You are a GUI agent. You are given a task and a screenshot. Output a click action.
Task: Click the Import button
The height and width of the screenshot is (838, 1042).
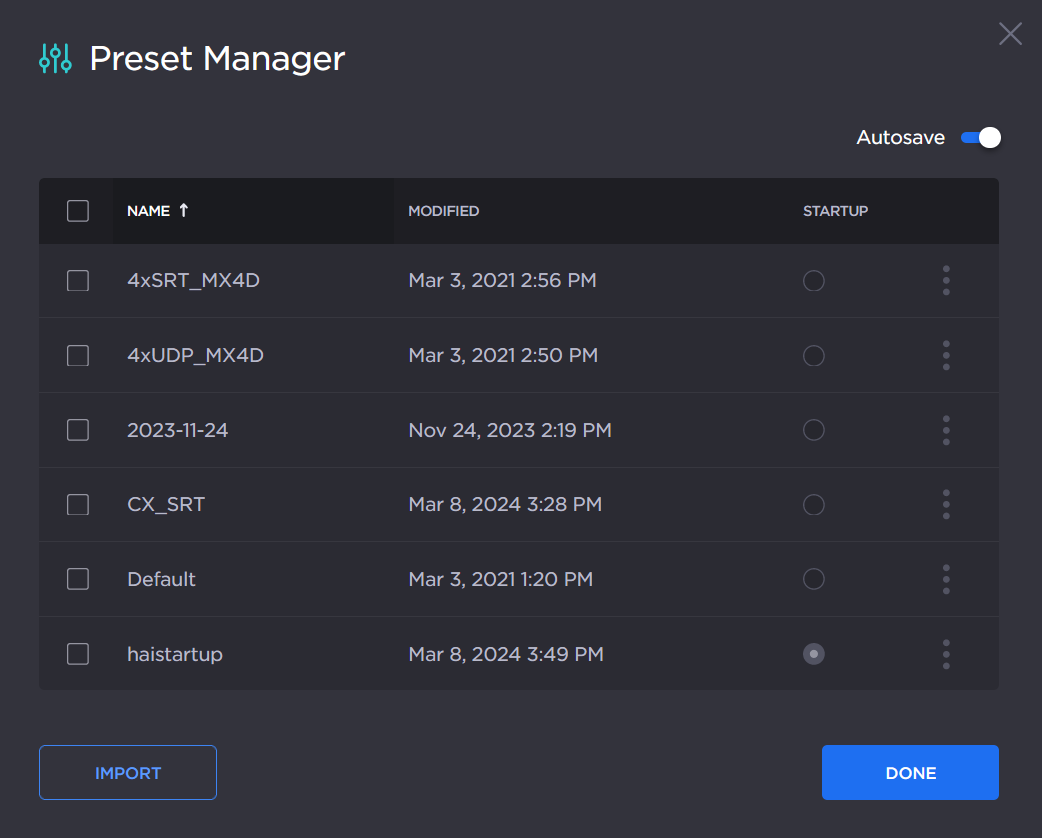click(x=128, y=773)
